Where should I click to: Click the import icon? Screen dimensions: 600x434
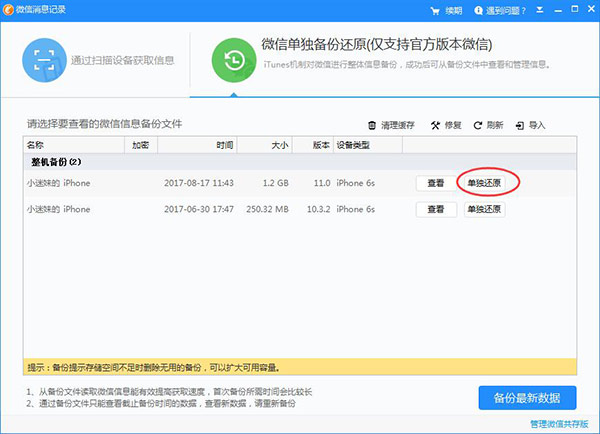520,126
